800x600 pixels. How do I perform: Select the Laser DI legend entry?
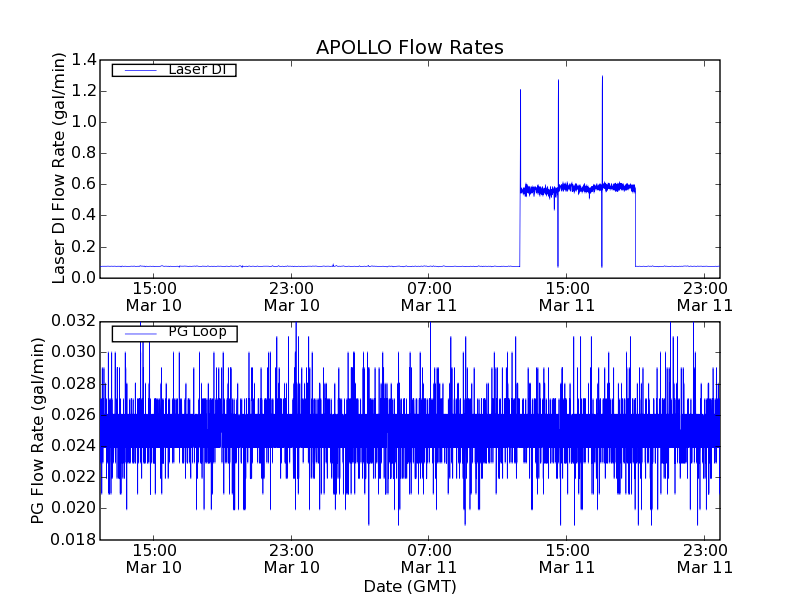174,69
